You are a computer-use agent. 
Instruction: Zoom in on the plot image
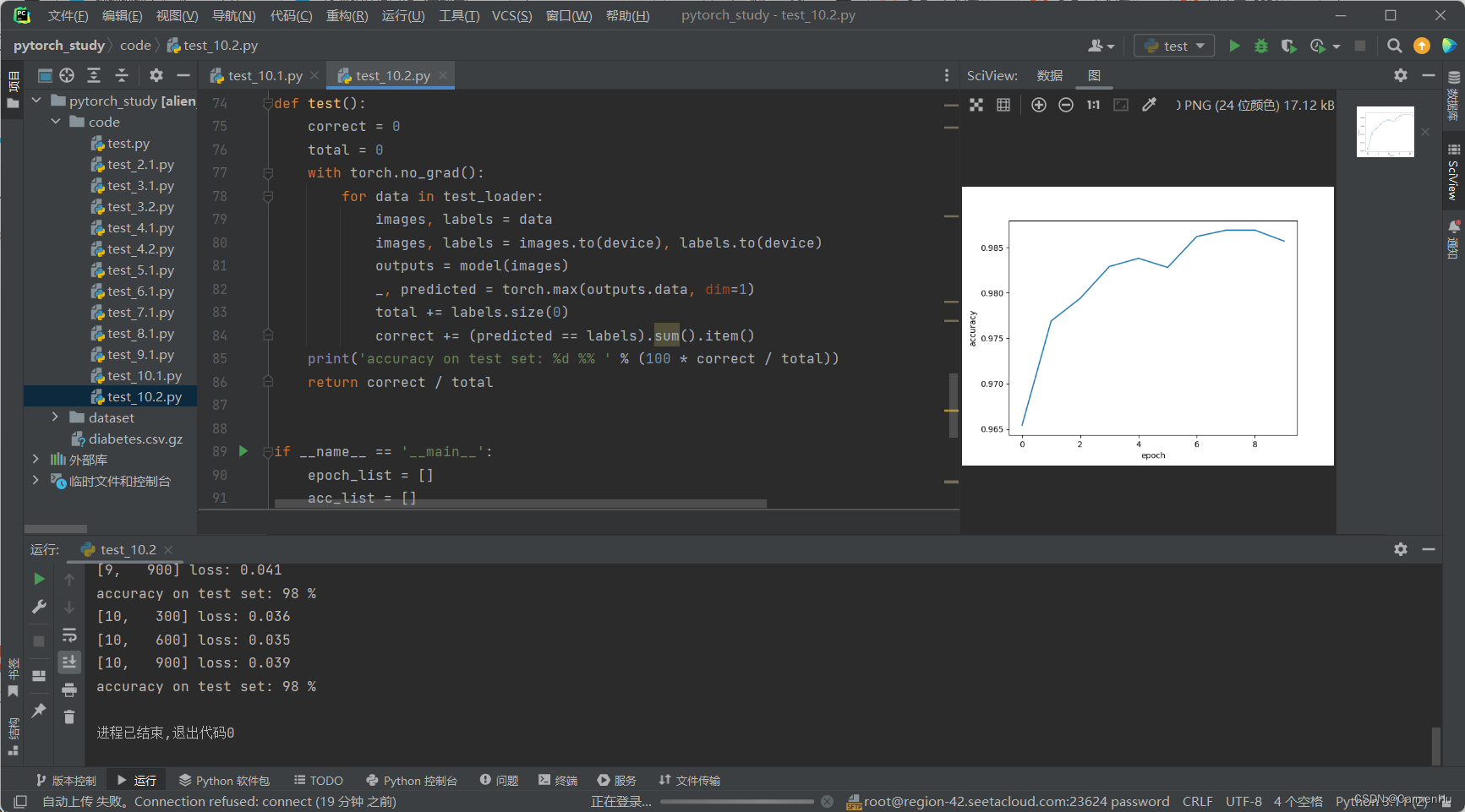pos(1039,105)
